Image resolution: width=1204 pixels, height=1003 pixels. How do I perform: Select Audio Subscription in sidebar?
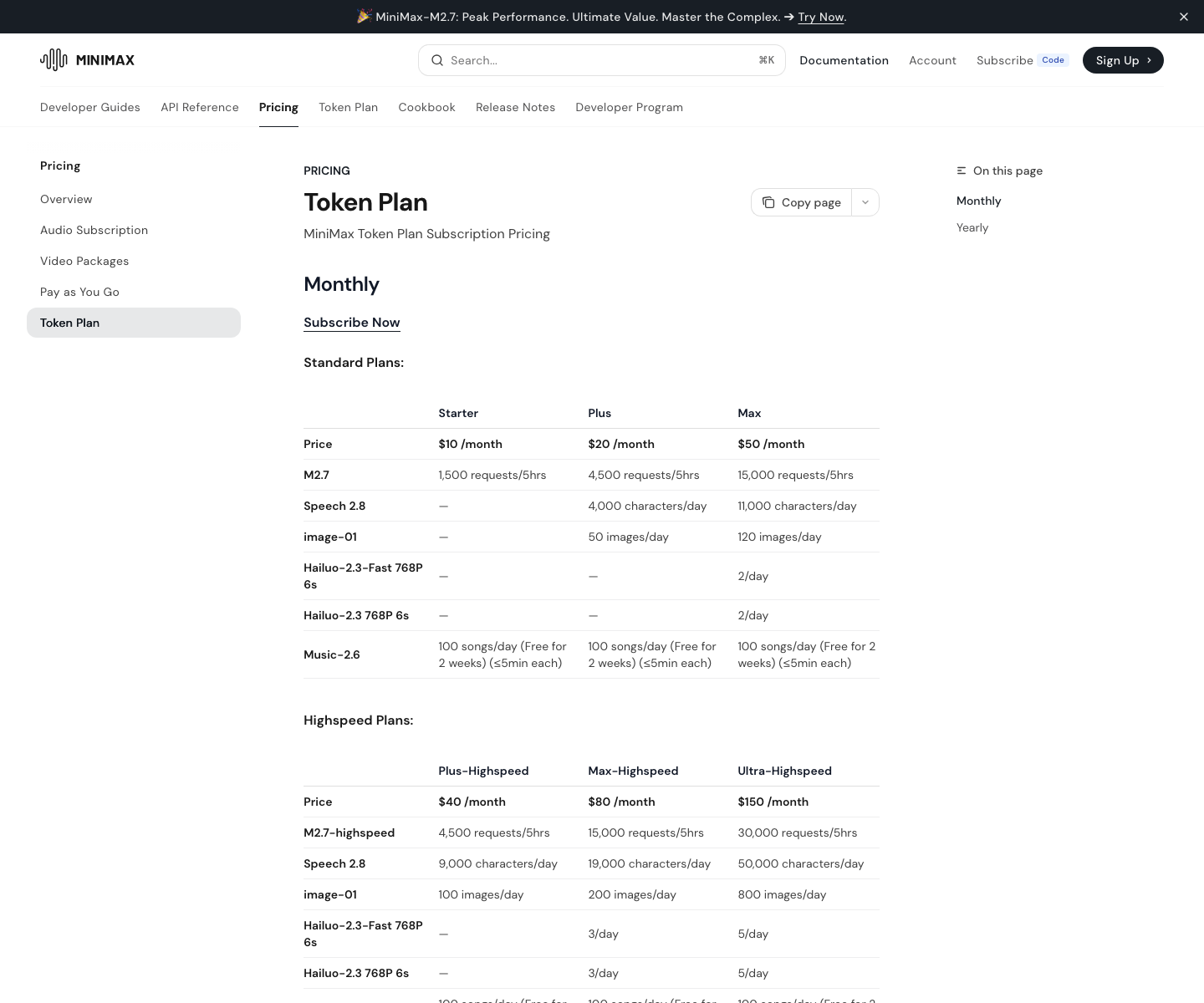click(94, 230)
